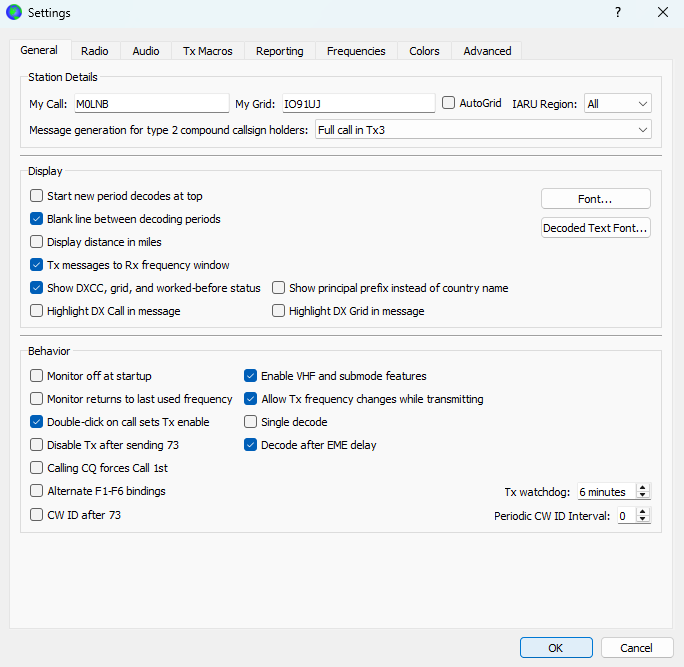This screenshot has height=667, width=684.
Task: Click the Font... button
Action: point(595,199)
